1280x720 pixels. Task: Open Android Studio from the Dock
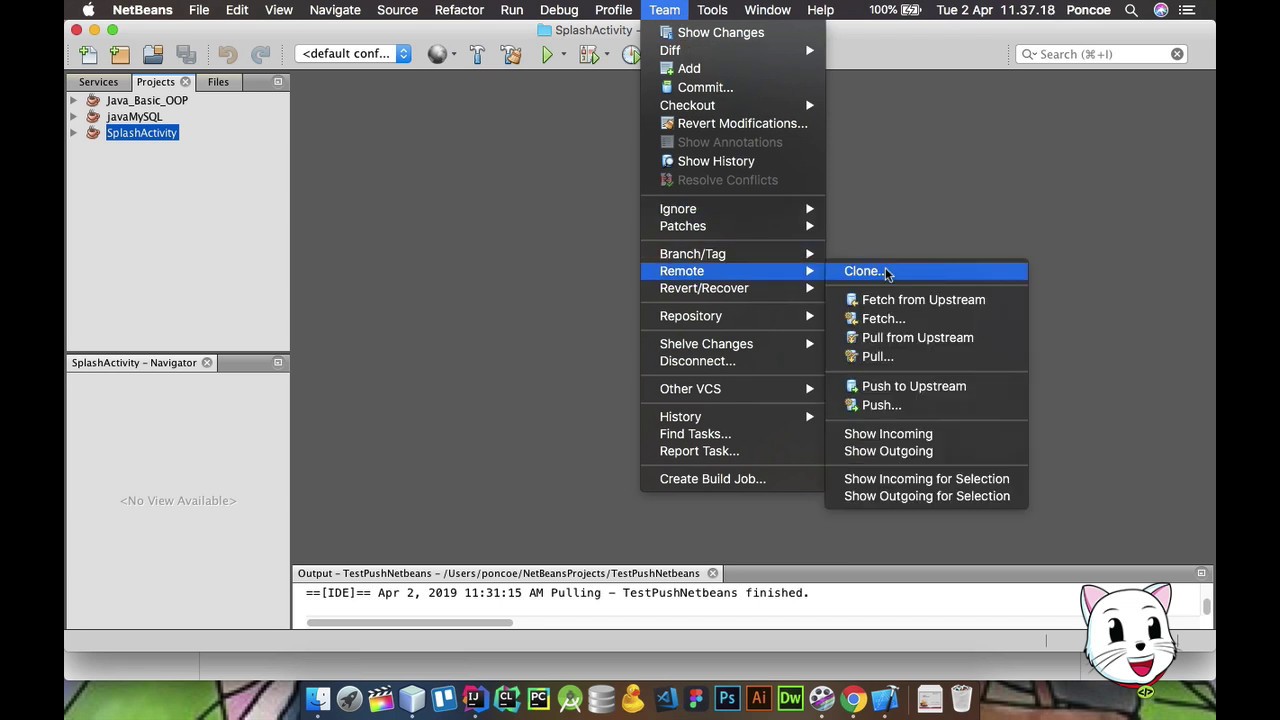(x=570, y=698)
